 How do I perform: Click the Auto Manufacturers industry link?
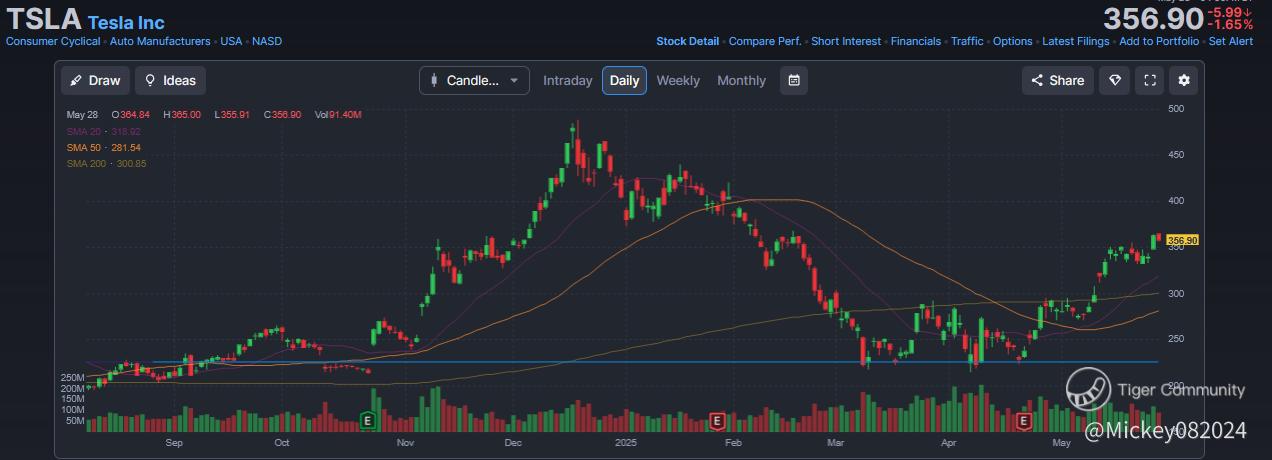tap(160, 42)
